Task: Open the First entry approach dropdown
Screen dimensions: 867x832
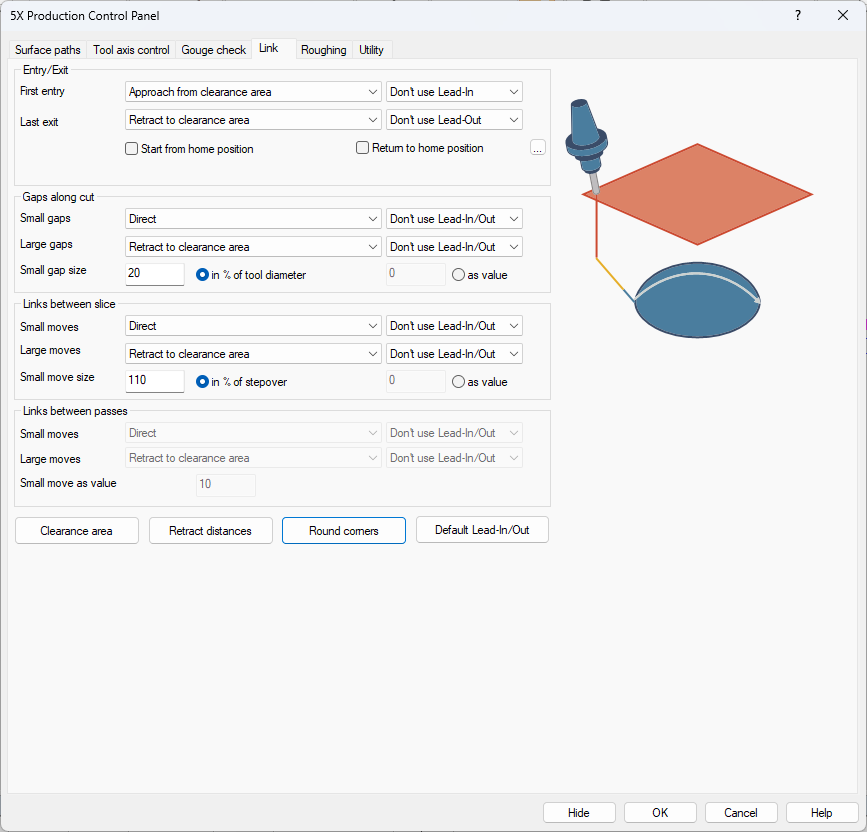Action: [254, 92]
